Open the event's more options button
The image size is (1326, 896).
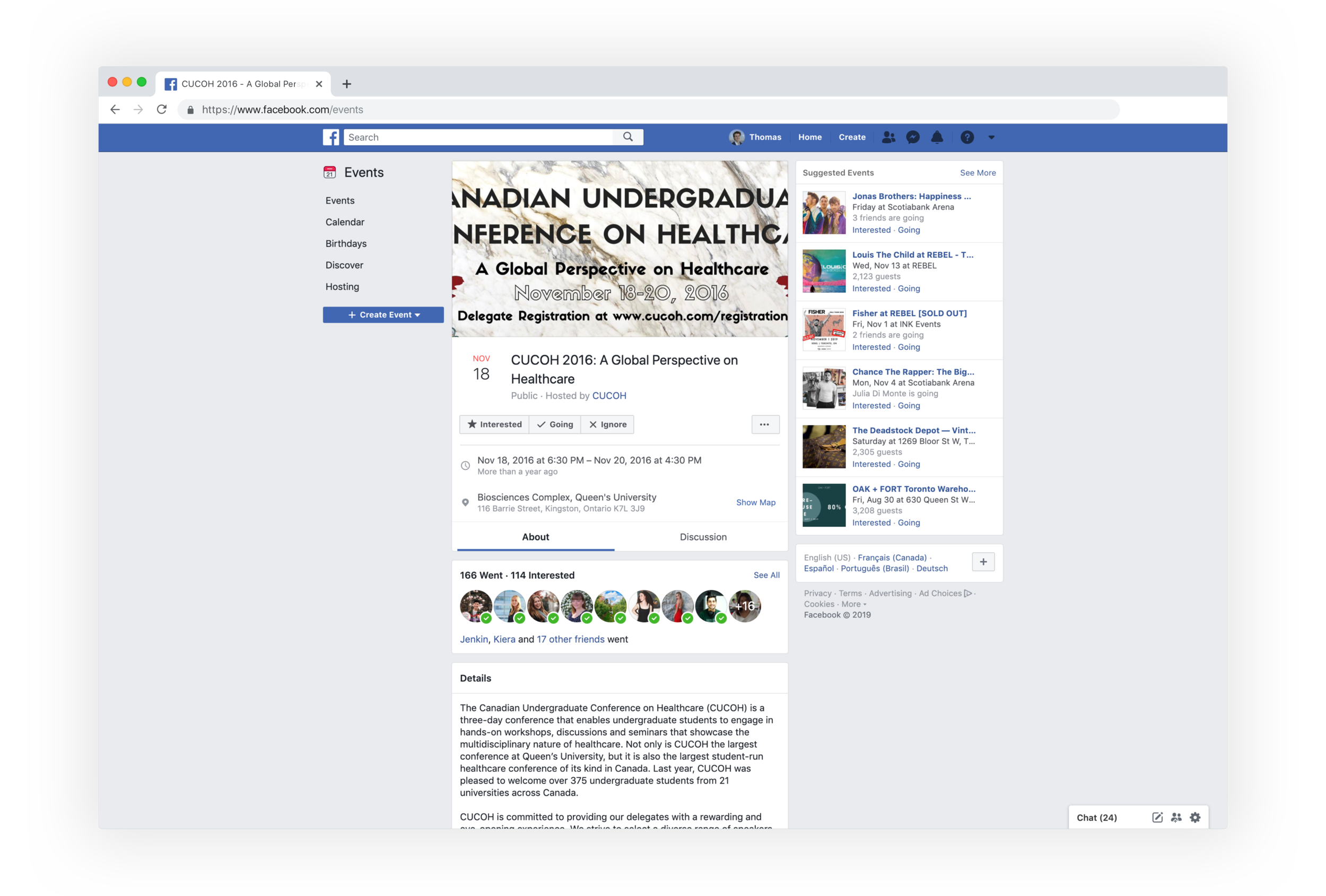tap(764, 424)
